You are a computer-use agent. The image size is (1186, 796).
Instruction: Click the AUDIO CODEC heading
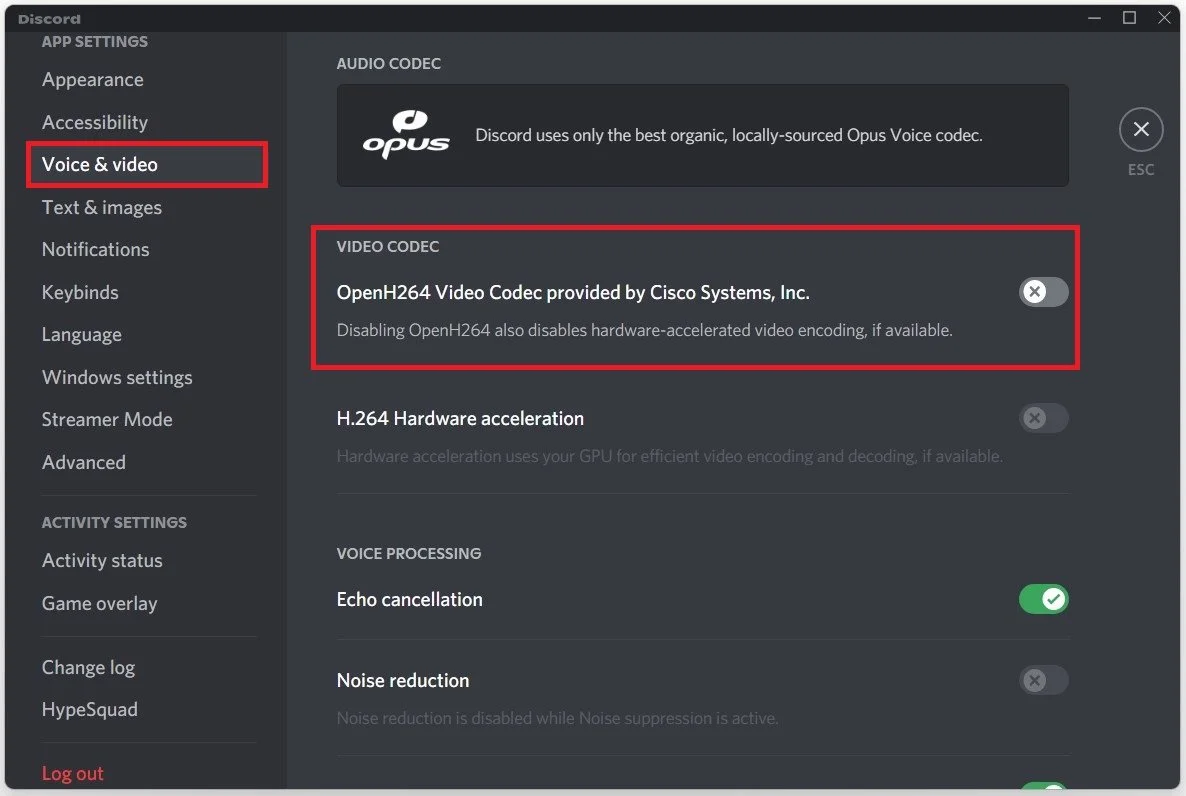pos(389,64)
